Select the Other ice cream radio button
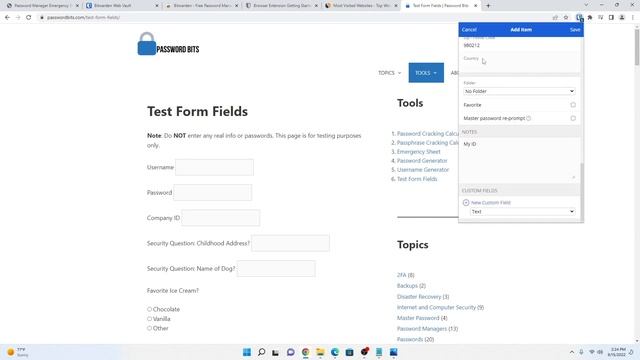The height and width of the screenshot is (360, 640). (x=149, y=328)
